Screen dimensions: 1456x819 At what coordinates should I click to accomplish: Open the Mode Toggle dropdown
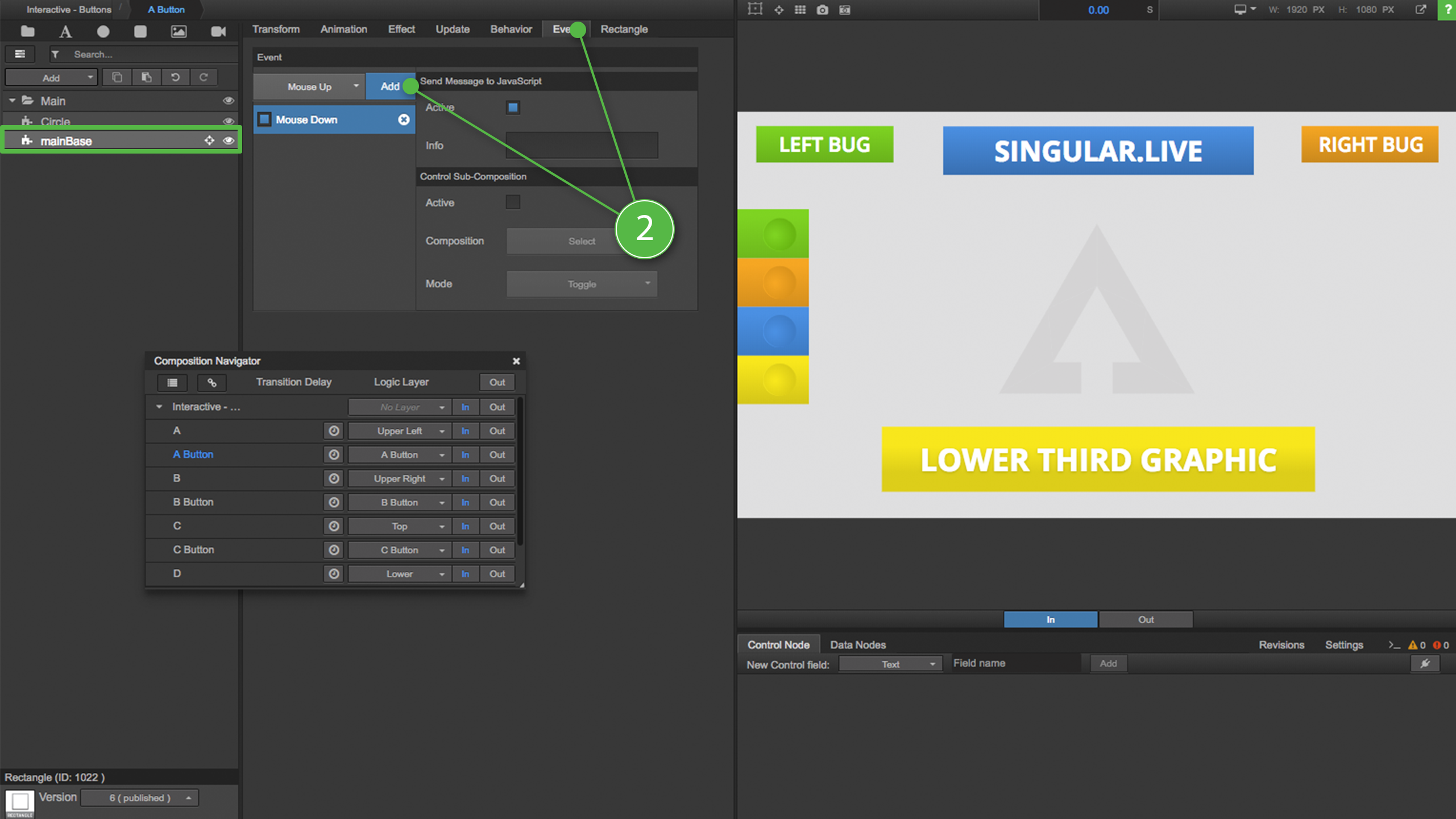[582, 284]
